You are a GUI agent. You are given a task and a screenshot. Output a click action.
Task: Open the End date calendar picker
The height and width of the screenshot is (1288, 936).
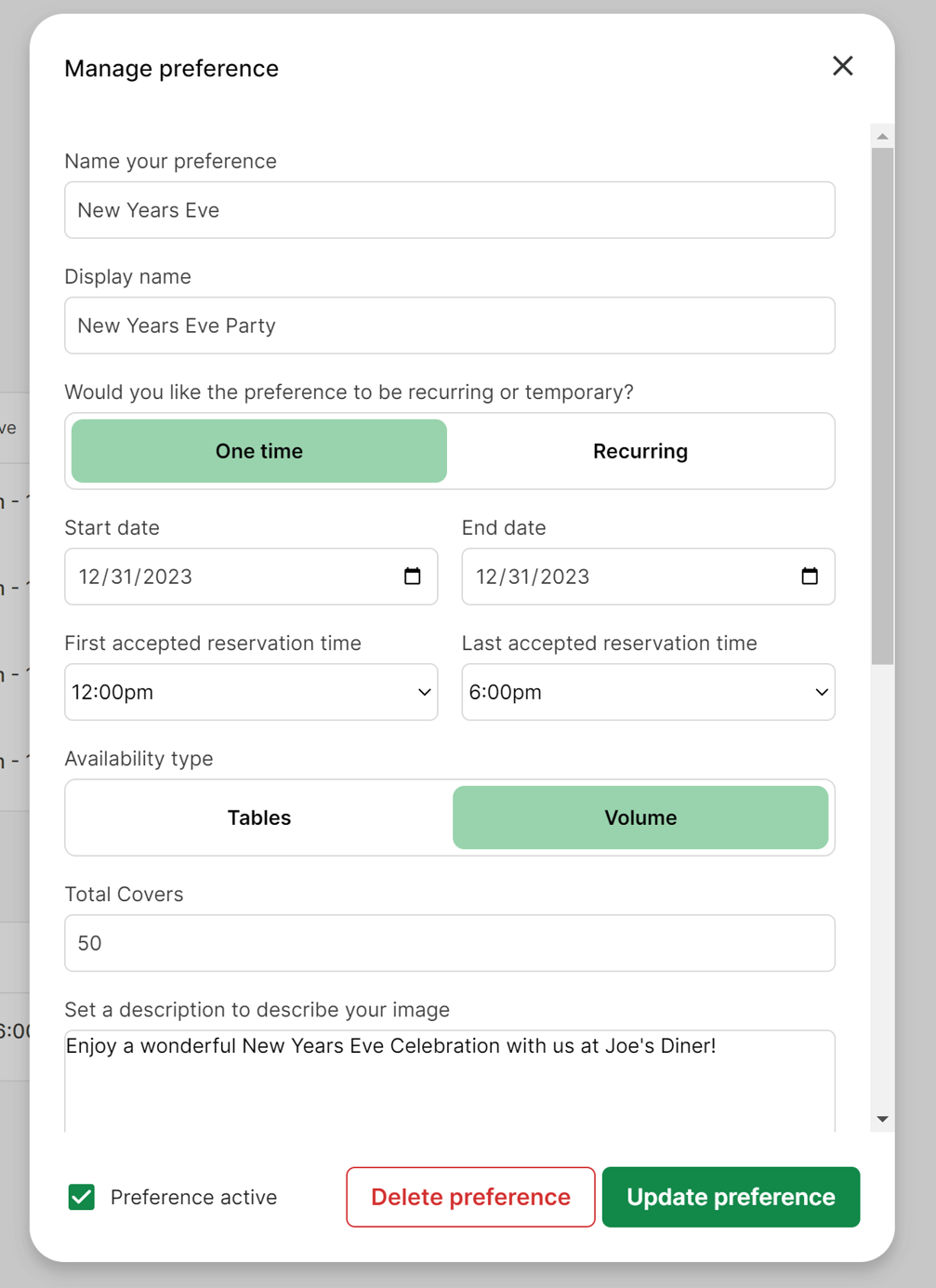[810, 577]
